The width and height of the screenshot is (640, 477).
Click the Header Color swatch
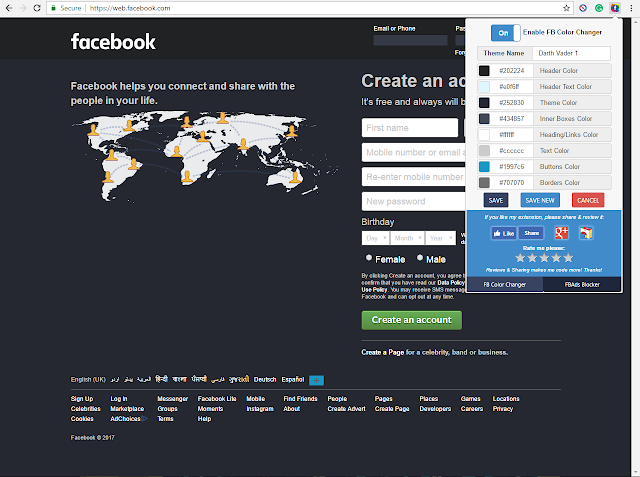coord(484,71)
